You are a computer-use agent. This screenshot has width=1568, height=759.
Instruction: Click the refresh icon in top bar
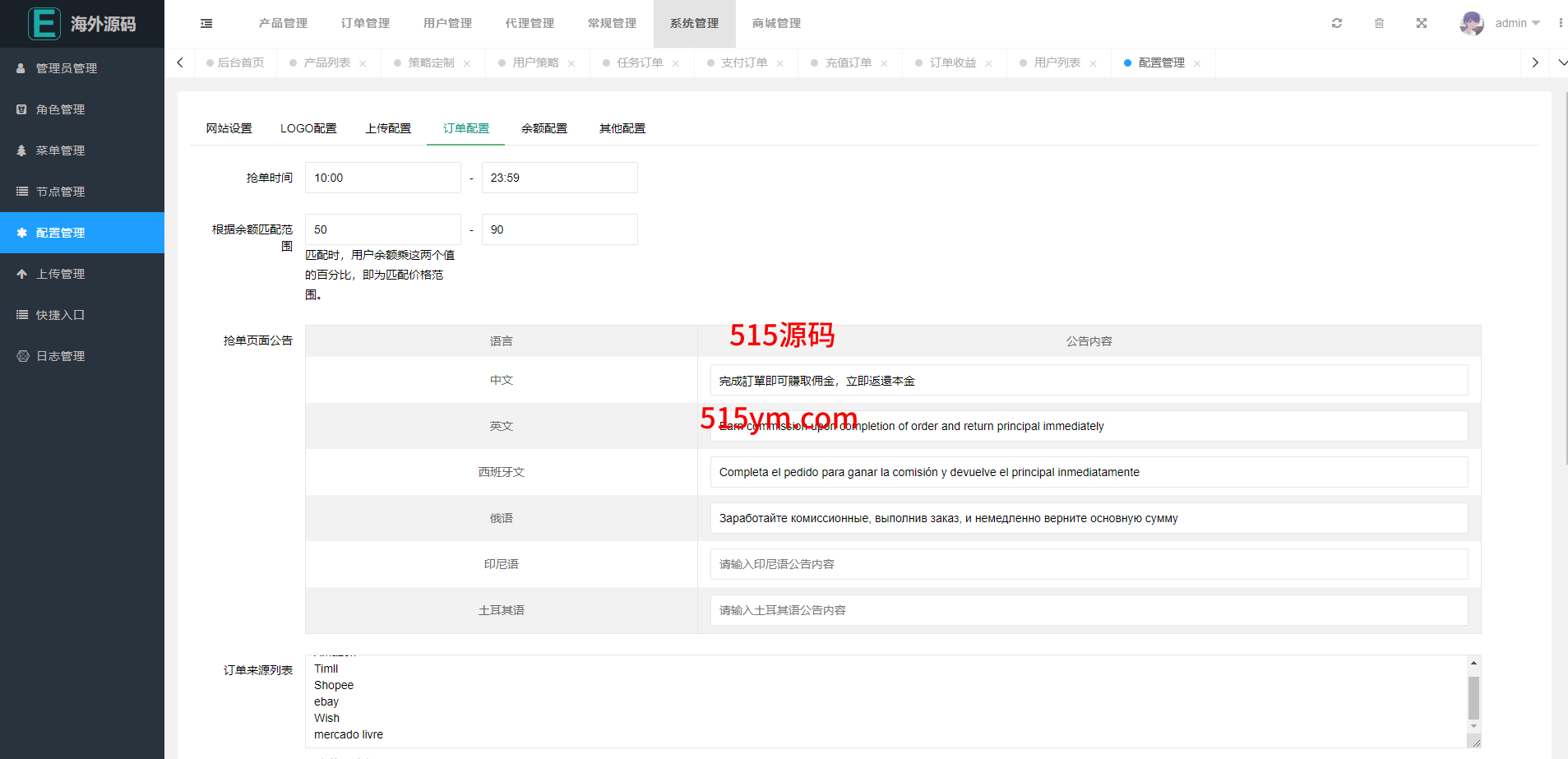point(1337,23)
